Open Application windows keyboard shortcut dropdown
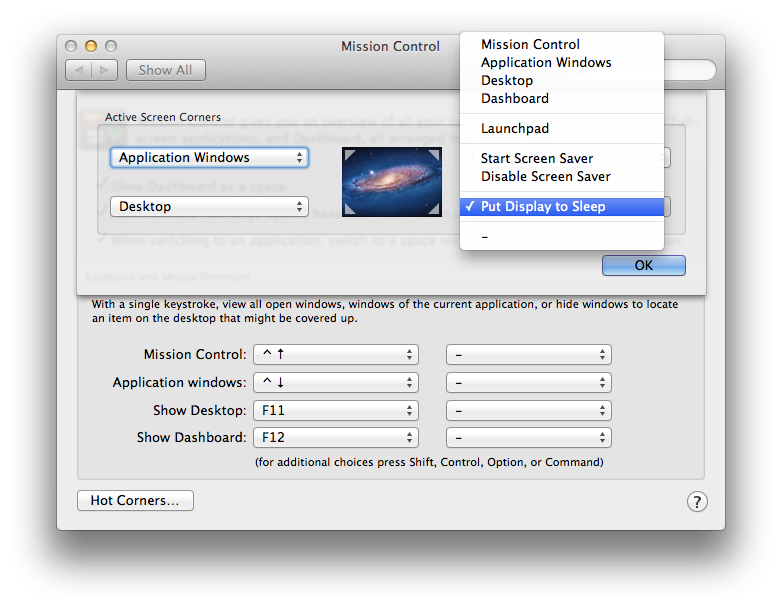Screen dimensions: 782x609 336,383
